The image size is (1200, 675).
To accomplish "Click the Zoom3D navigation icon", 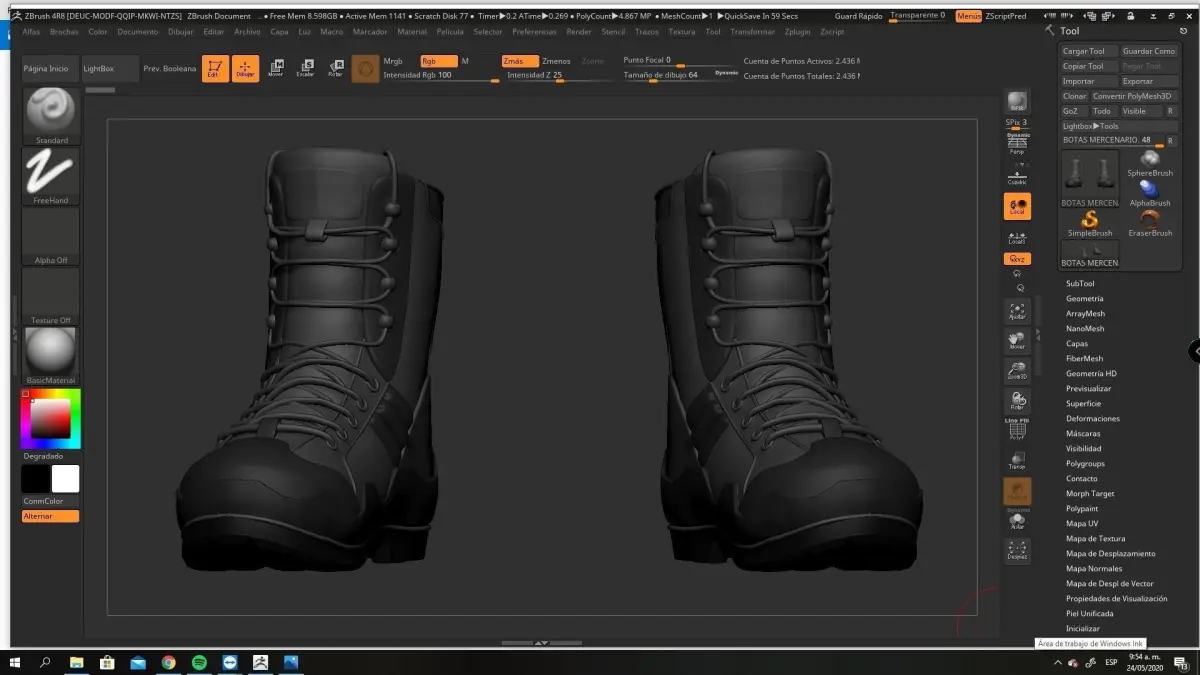I will 1017,371.
